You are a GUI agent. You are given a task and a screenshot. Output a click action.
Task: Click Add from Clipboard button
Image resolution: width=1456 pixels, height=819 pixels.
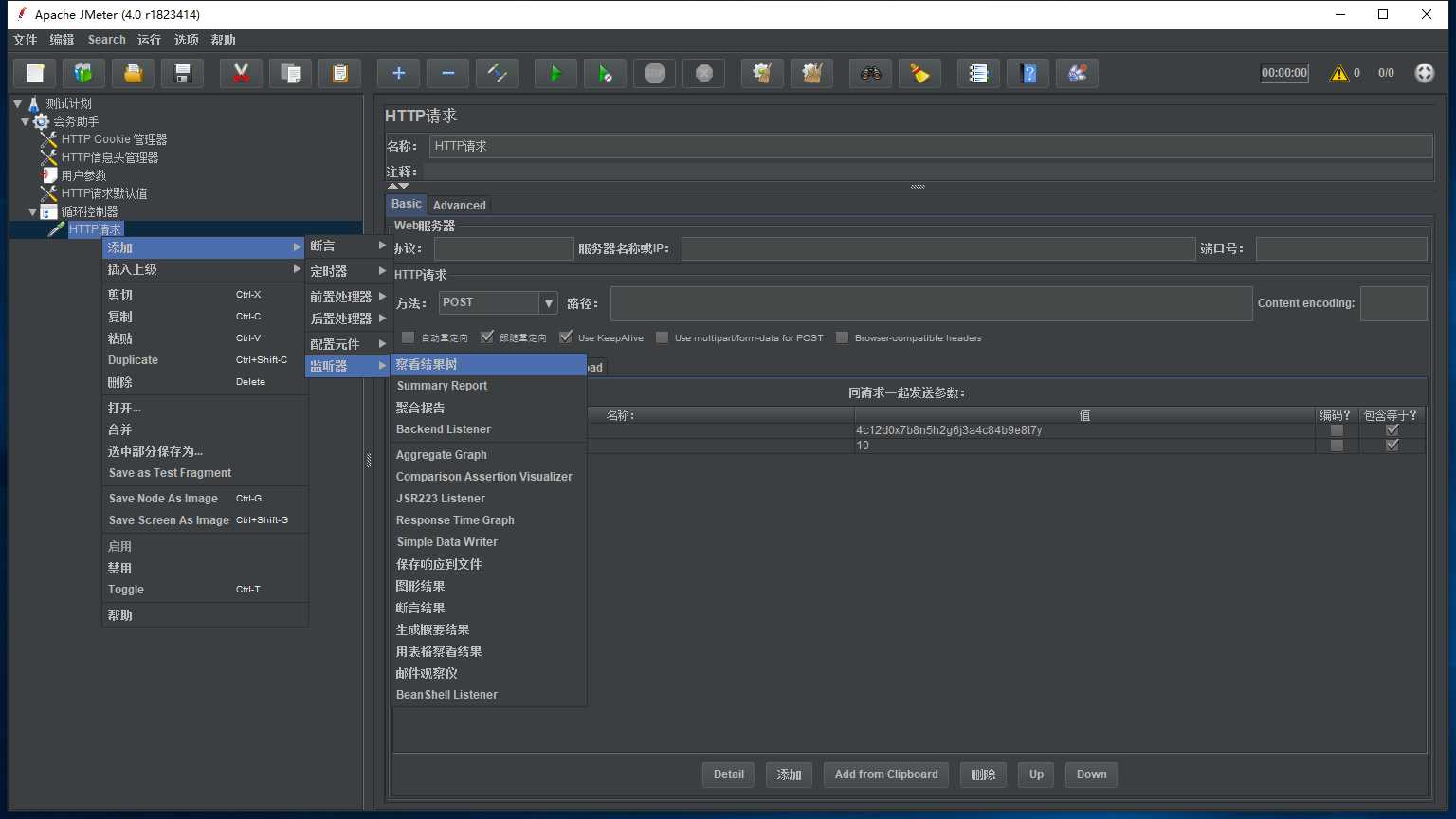[886, 774]
